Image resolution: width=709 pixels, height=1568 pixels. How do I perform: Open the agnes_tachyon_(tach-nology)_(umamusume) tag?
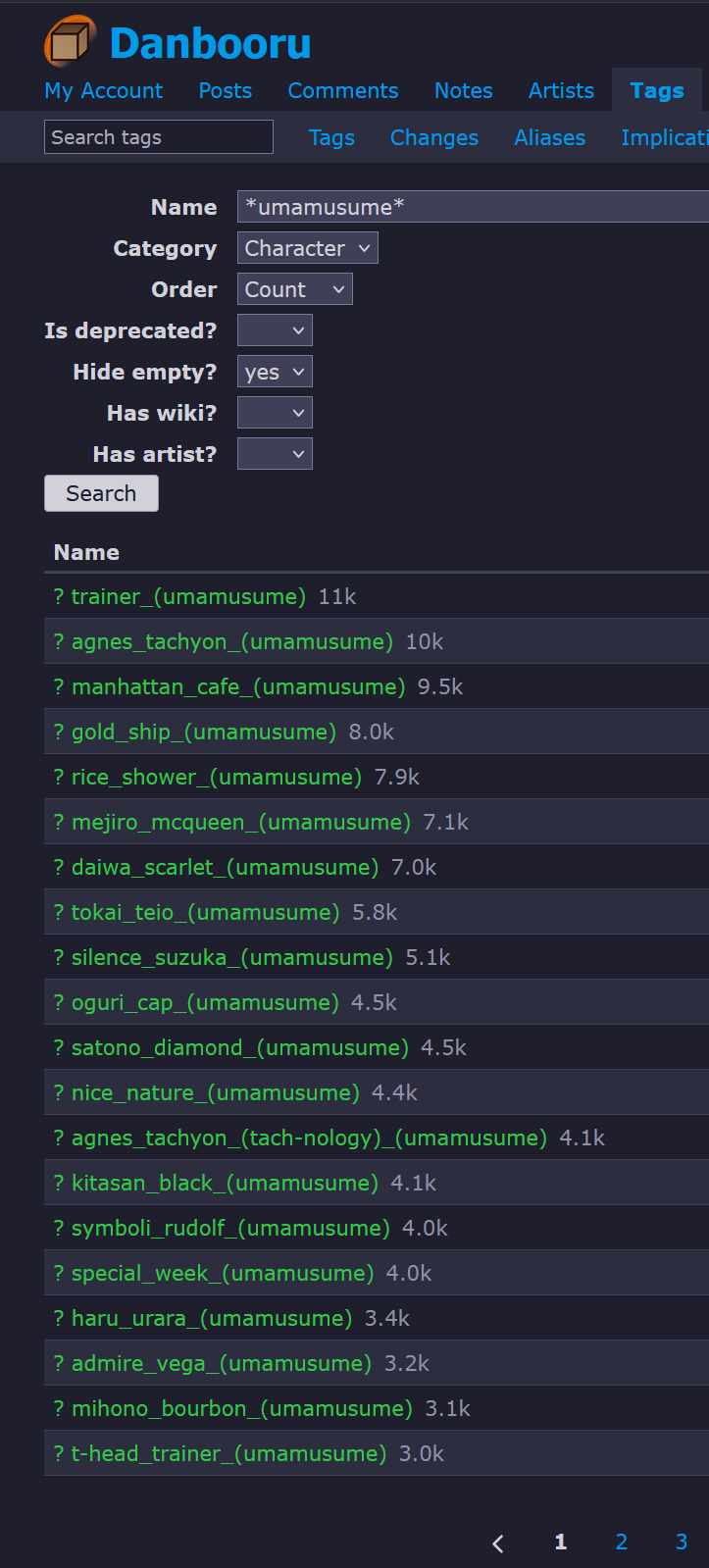point(309,1138)
